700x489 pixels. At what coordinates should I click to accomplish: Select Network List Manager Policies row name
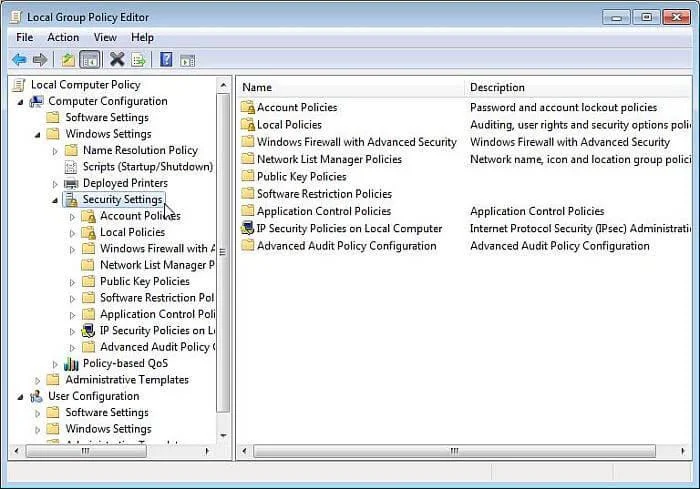(329, 159)
